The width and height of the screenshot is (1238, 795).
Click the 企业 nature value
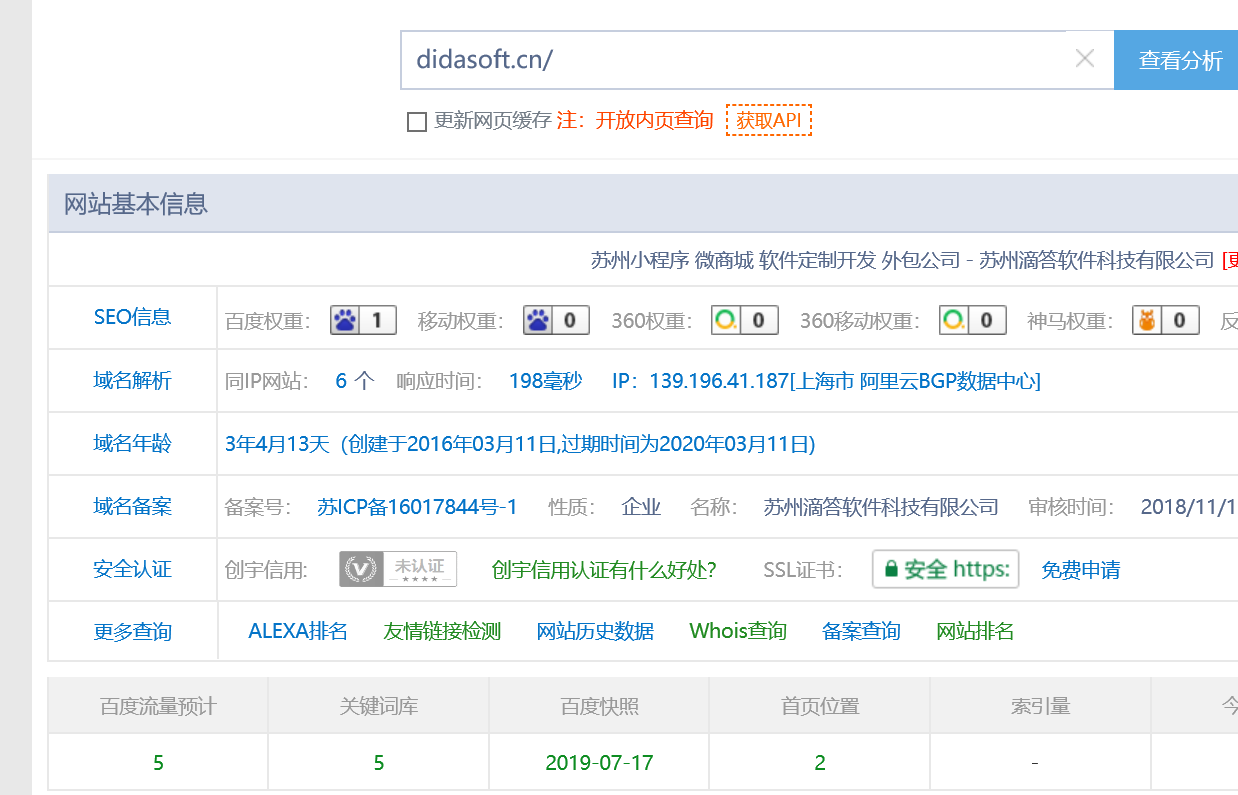coord(641,507)
